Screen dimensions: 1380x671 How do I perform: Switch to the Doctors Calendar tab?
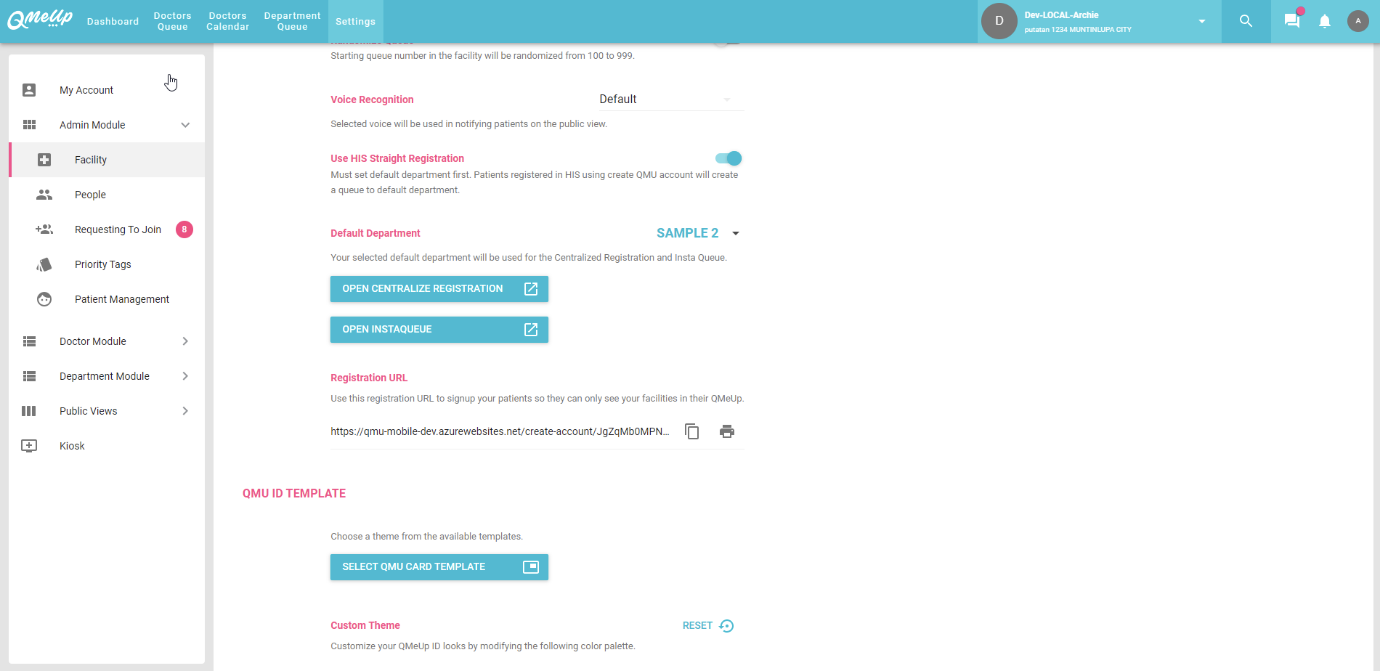(227, 21)
